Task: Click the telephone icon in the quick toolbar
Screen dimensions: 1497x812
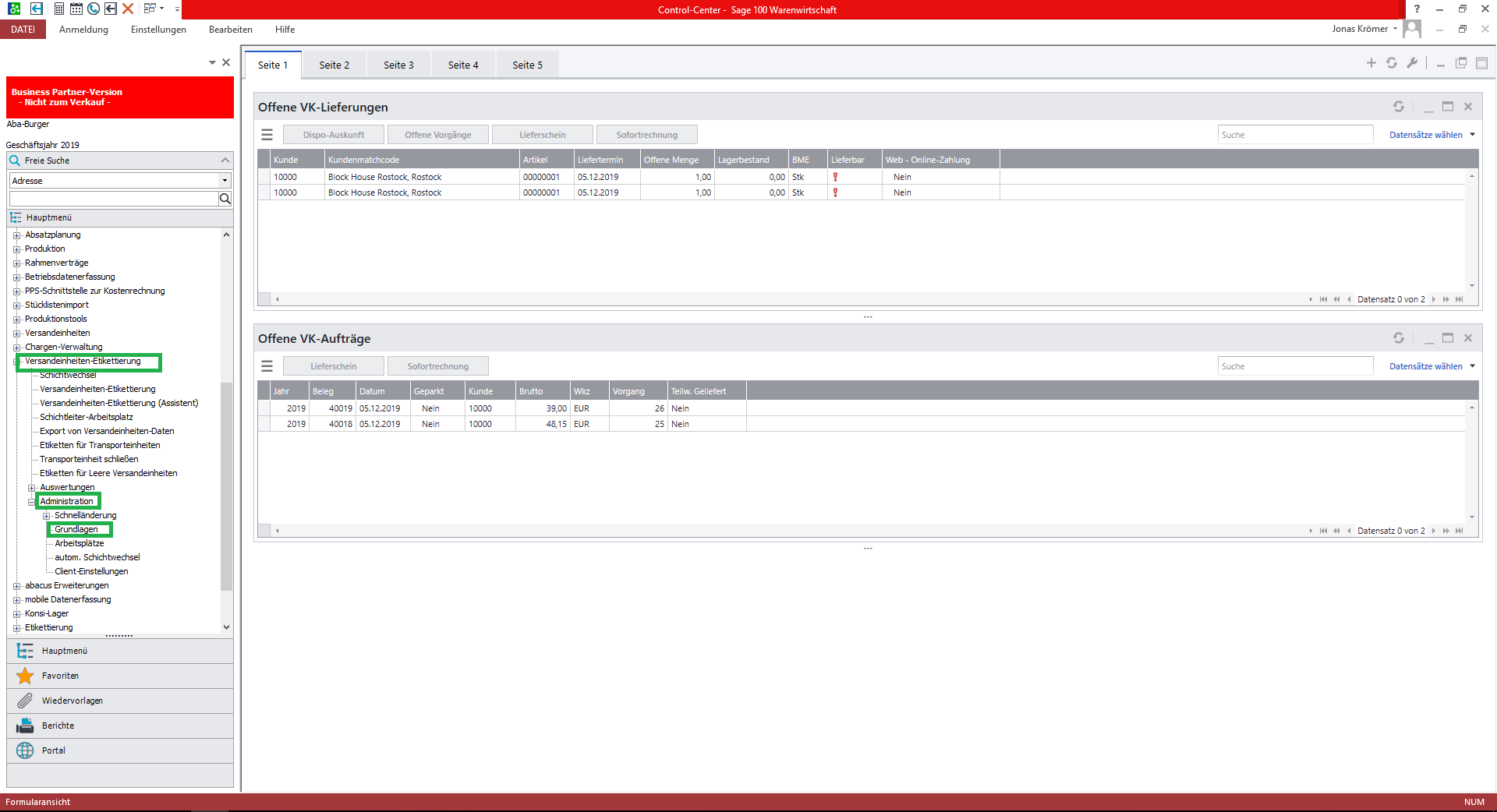Action: pyautogui.click(x=94, y=9)
